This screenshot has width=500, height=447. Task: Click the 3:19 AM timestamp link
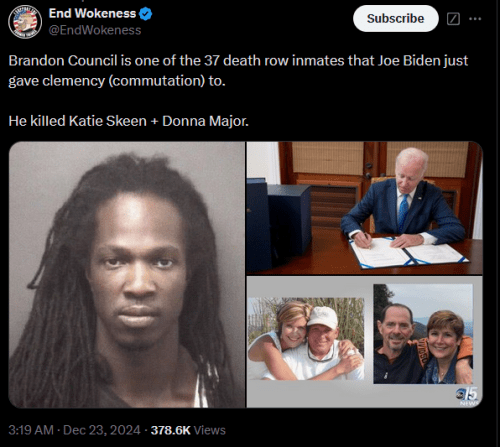(31, 430)
